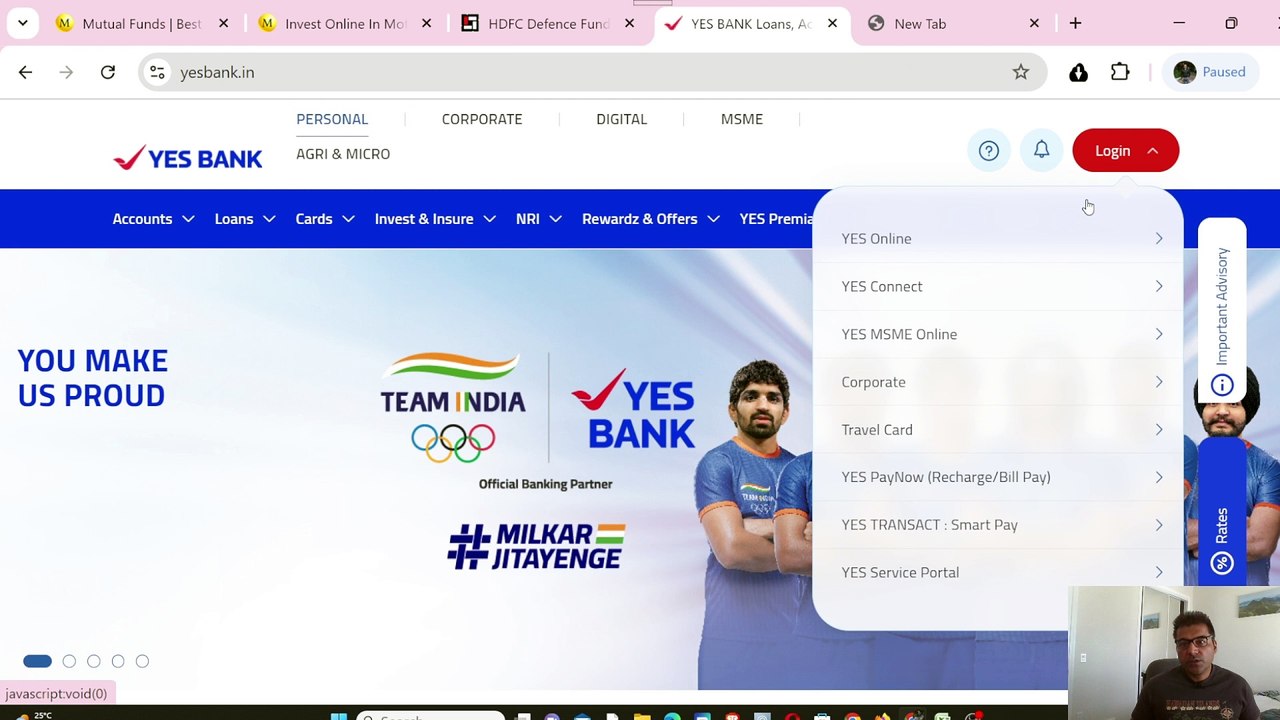Open the Paused profile avatar menu
Screen dimensions: 1280x720
[x=1210, y=72]
